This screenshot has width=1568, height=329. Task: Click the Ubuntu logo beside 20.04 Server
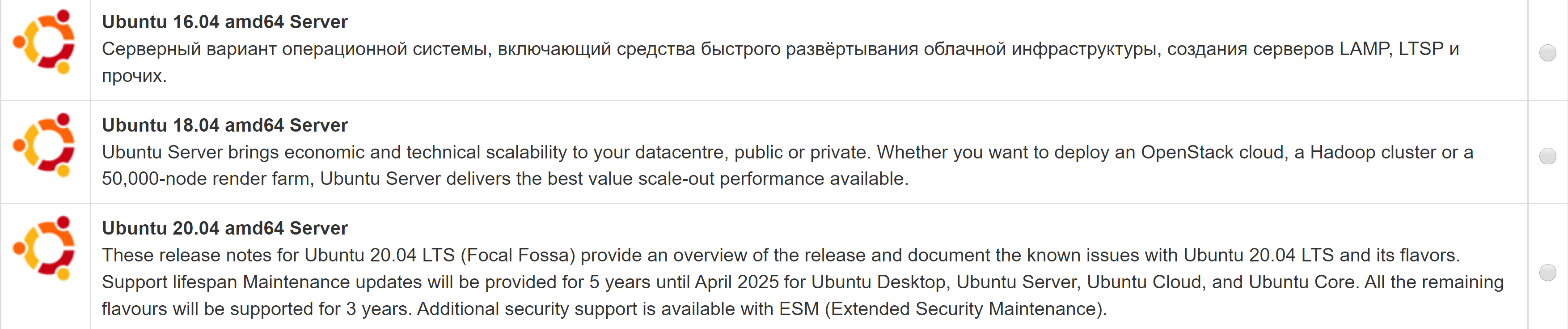tap(44, 248)
